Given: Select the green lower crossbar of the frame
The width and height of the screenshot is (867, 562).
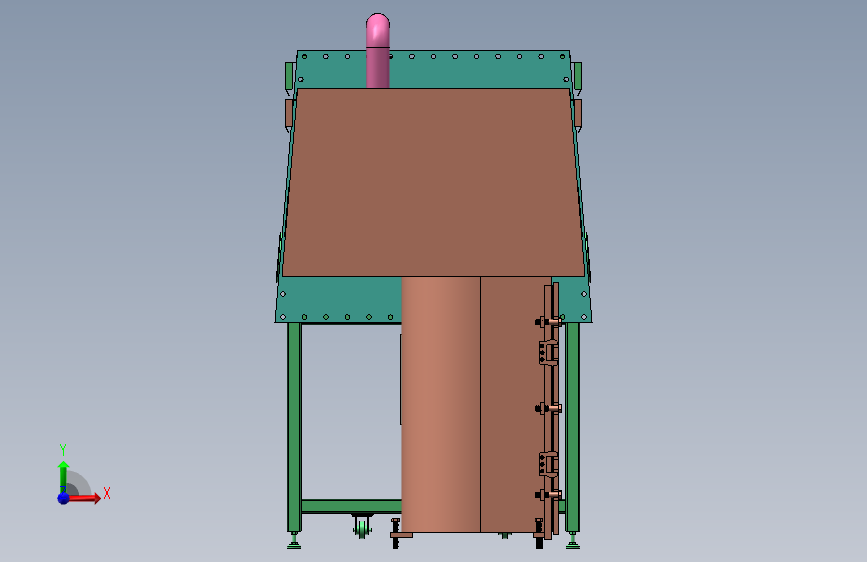Looking at the screenshot, I should (351, 506).
